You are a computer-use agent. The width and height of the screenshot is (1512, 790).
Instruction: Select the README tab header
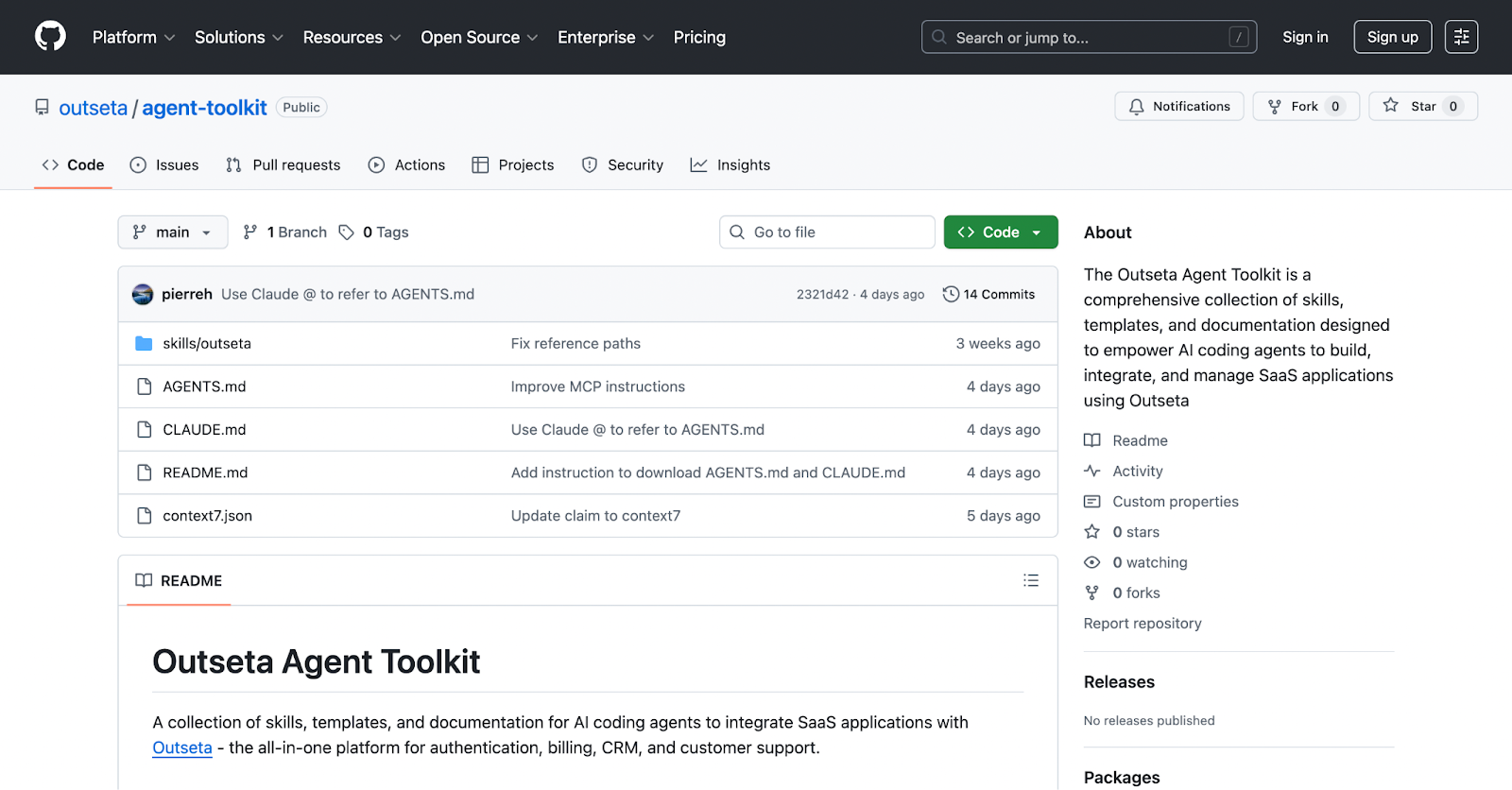coord(179,581)
